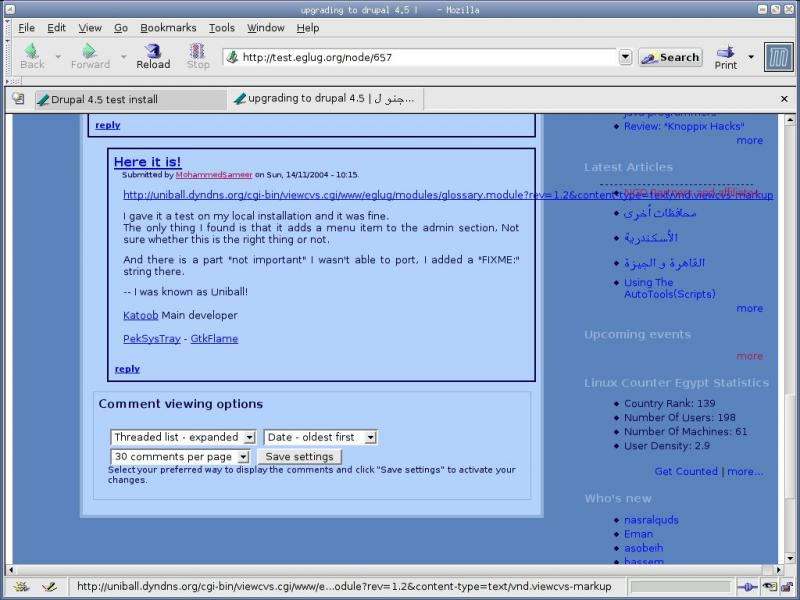Open the 'Date - oldest first' dropdown

click(318, 437)
